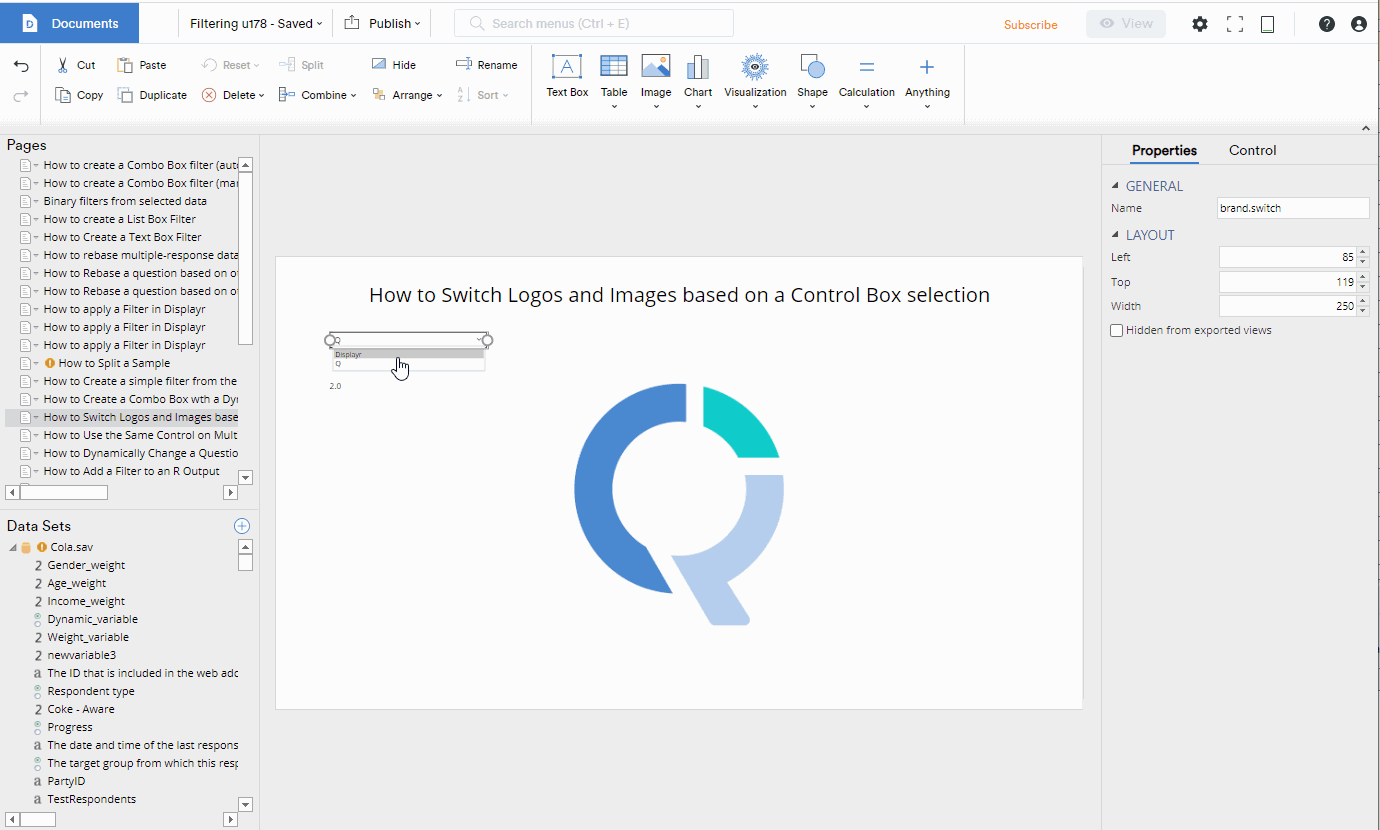Image resolution: width=1380 pixels, height=830 pixels.
Task: Click the settings gear icon
Action: coord(1199,23)
